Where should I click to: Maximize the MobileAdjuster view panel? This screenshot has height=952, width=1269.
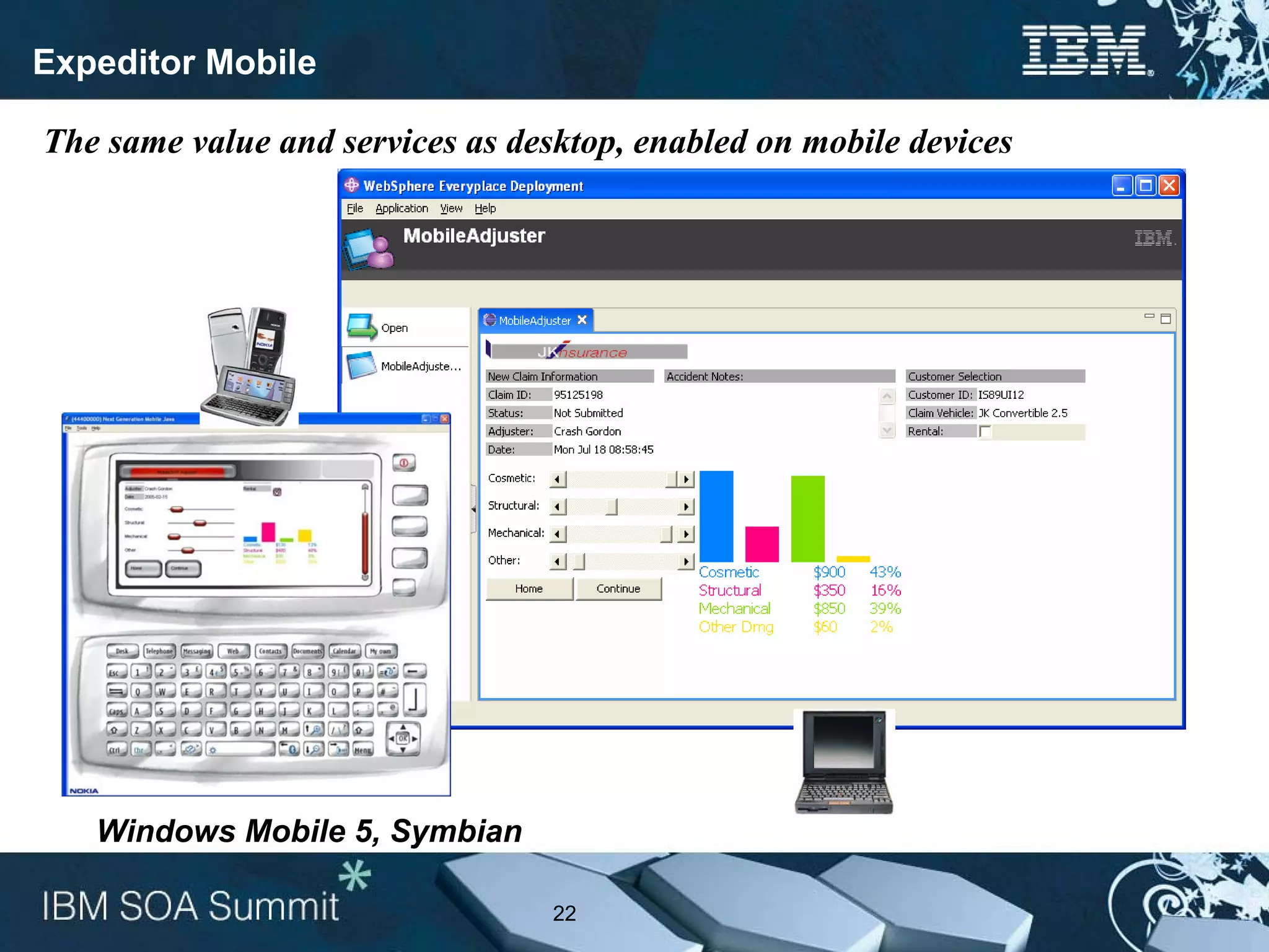pyautogui.click(x=1166, y=318)
